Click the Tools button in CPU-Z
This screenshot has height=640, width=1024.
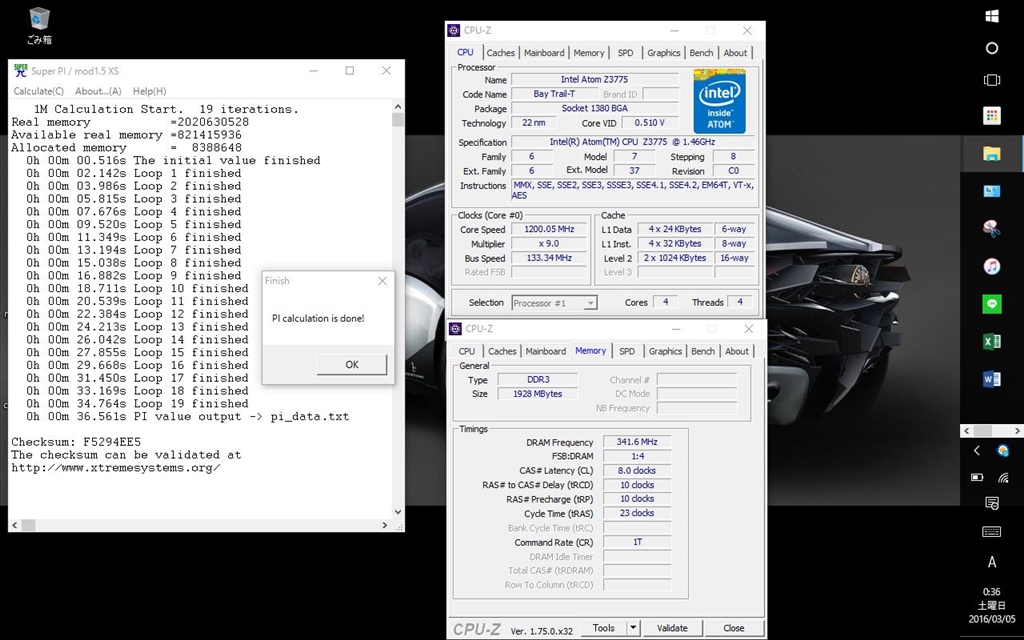pyautogui.click(x=603, y=628)
